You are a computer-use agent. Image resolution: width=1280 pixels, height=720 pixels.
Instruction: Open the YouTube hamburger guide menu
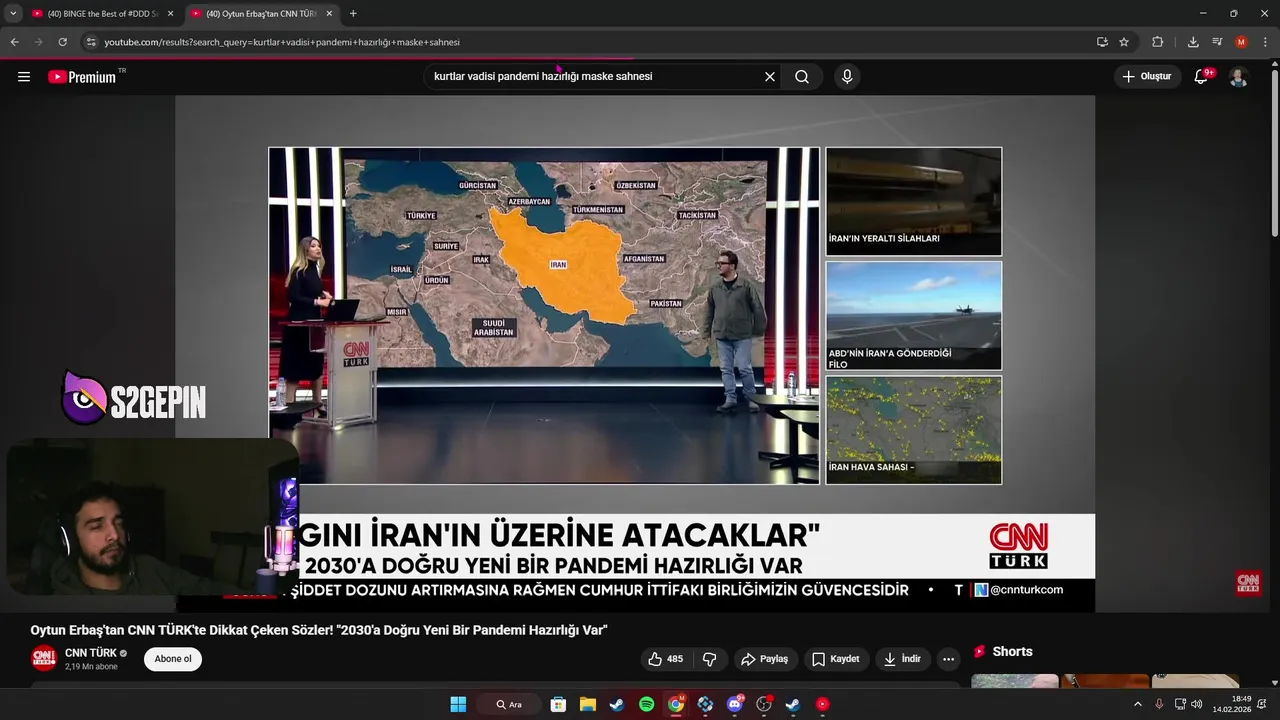point(24,77)
